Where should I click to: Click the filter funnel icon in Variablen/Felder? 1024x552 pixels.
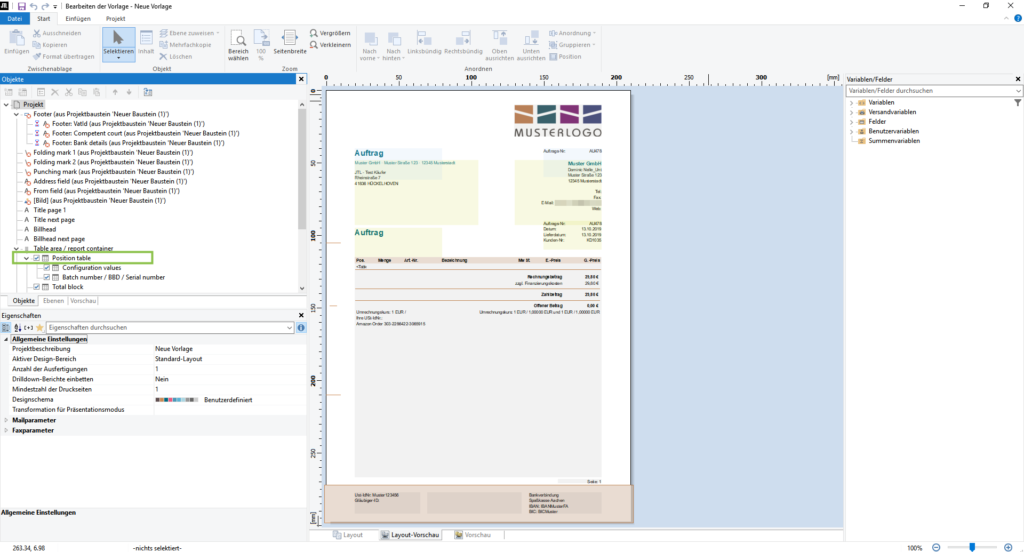tap(1017, 103)
